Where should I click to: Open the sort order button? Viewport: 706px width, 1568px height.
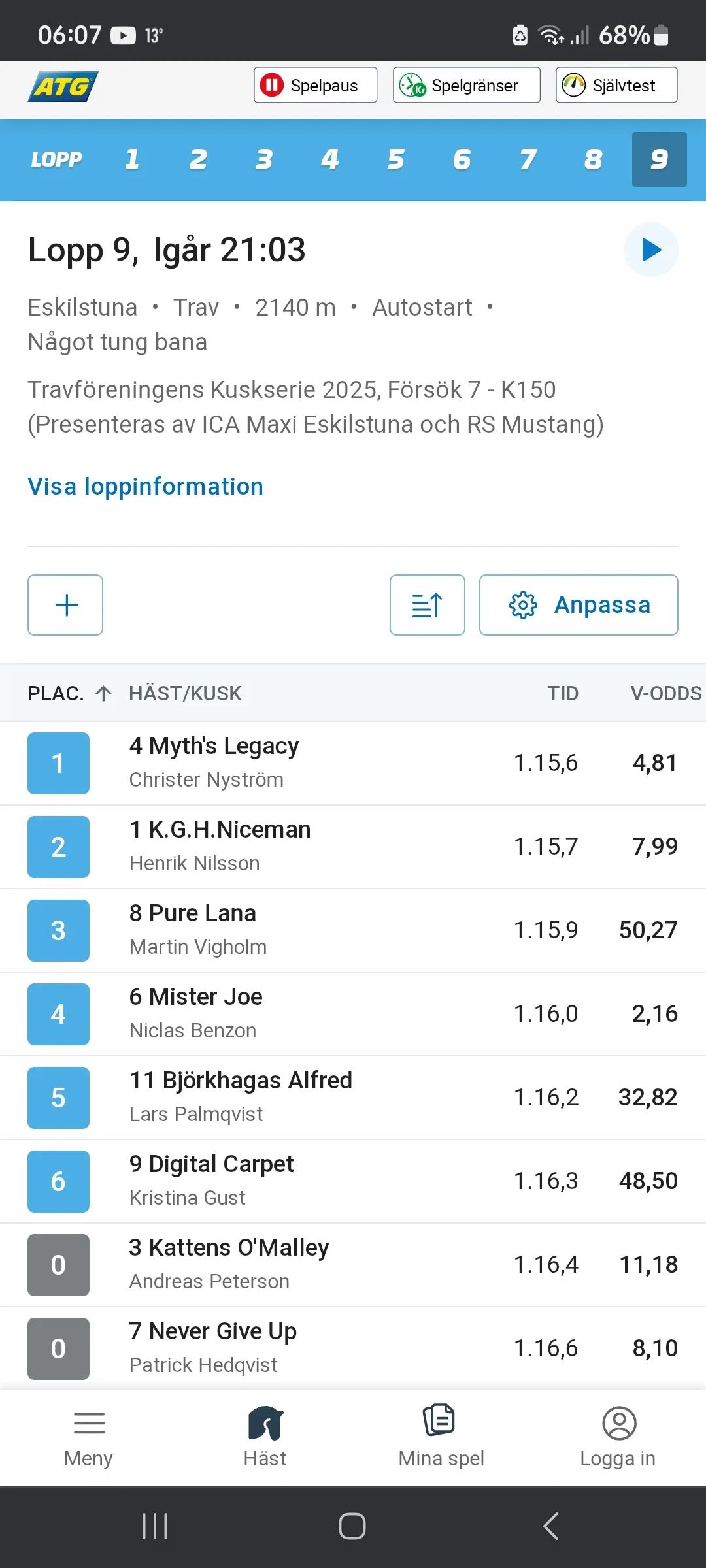click(x=428, y=605)
